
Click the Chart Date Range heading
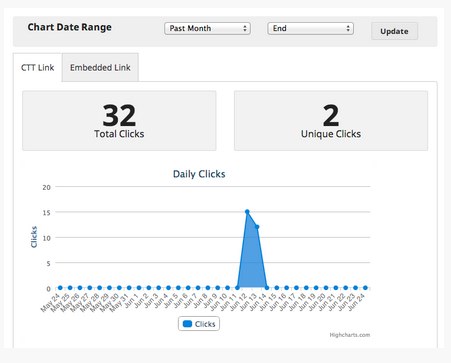[70, 27]
